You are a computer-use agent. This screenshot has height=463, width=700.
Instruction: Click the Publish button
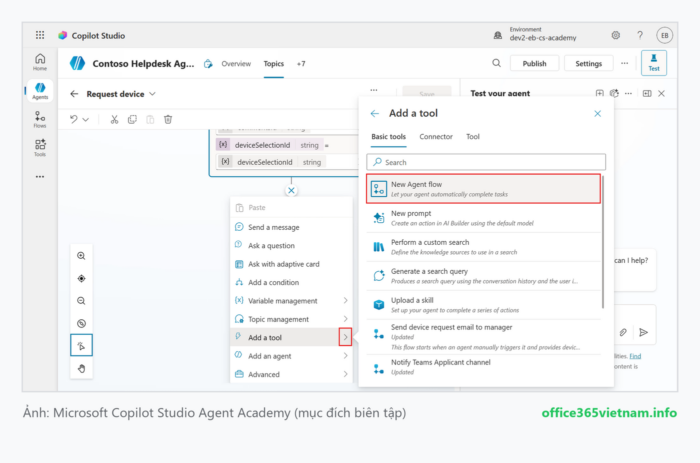(x=534, y=63)
